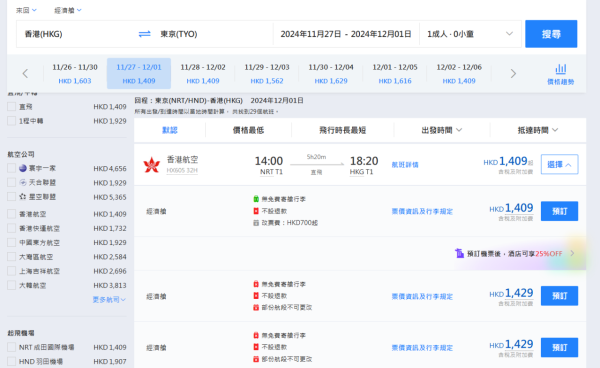This screenshot has height=368, width=600.
Task: Click the 14:00 departure time
Action: coord(269,161)
